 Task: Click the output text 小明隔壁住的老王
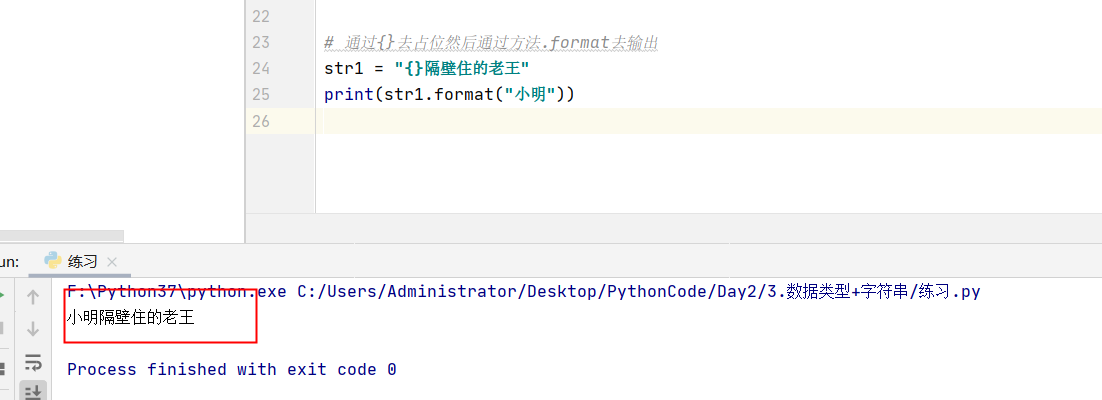(x=131, y=318)
